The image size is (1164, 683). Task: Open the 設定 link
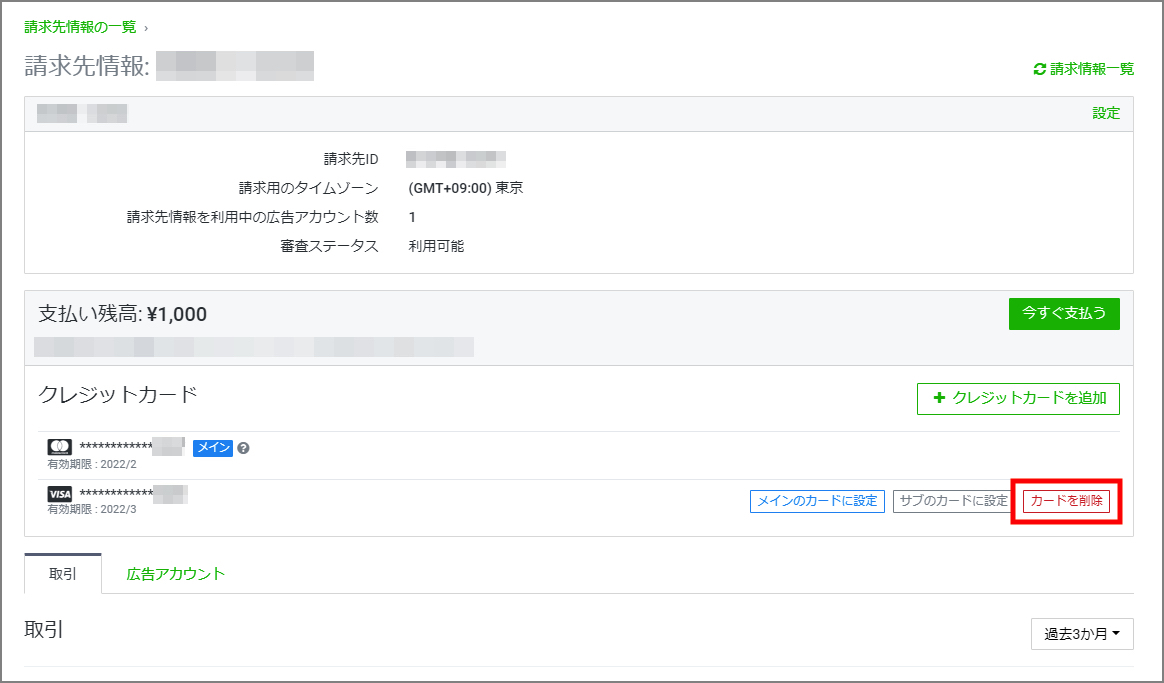[1106, 113]
